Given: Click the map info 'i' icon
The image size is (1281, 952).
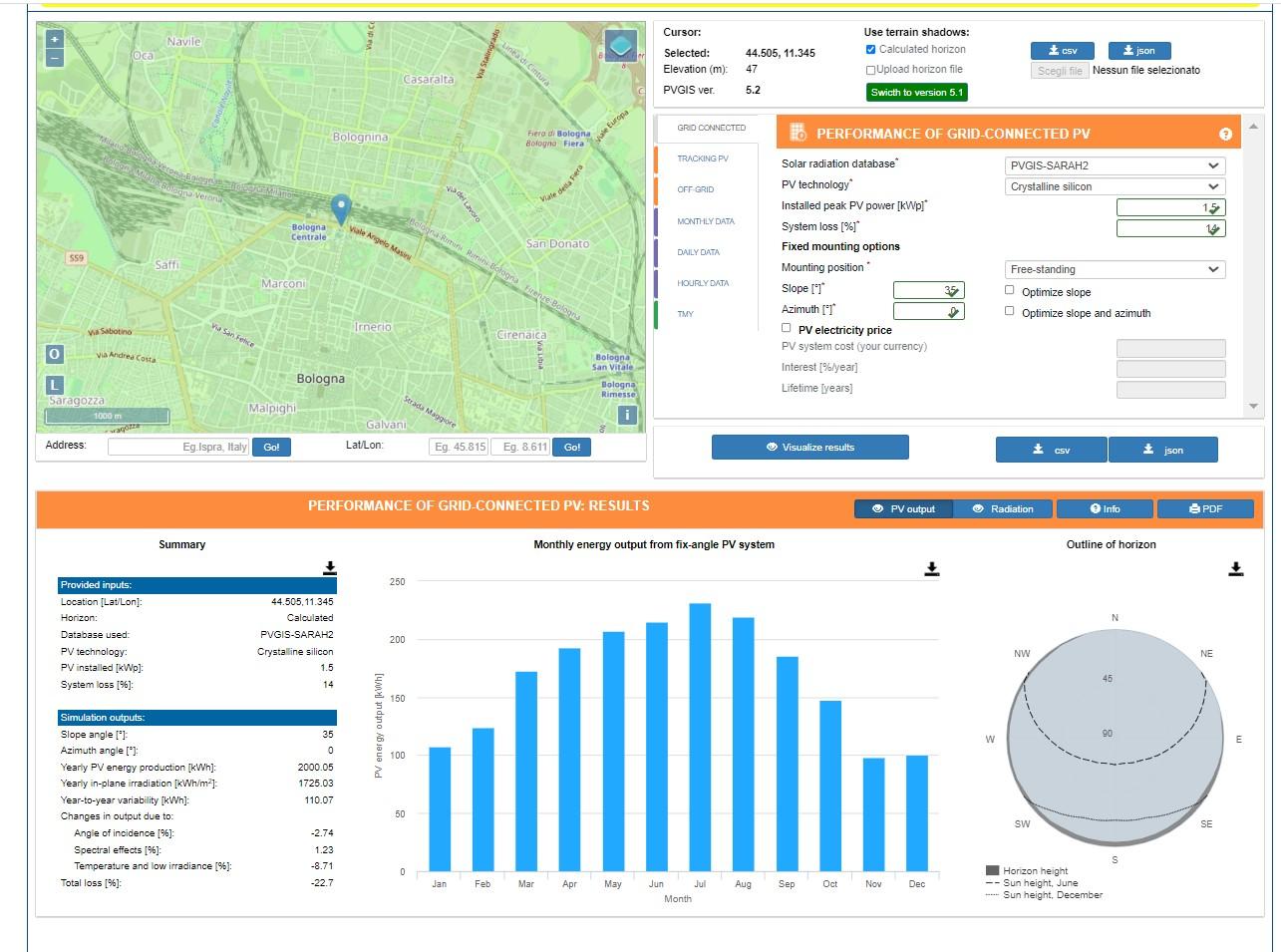Looking at the screenshot, I should point(627,415).
